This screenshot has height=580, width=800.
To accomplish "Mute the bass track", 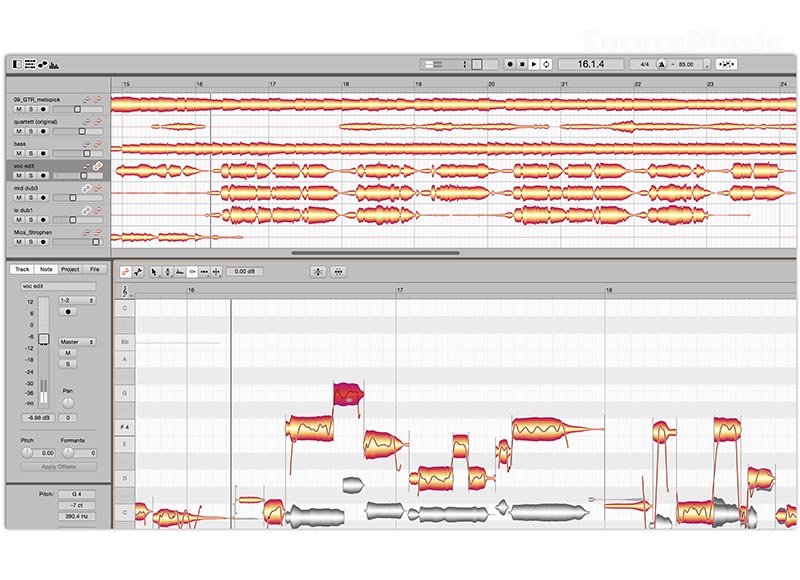I will pyautogui.click(x=19, y=154).
